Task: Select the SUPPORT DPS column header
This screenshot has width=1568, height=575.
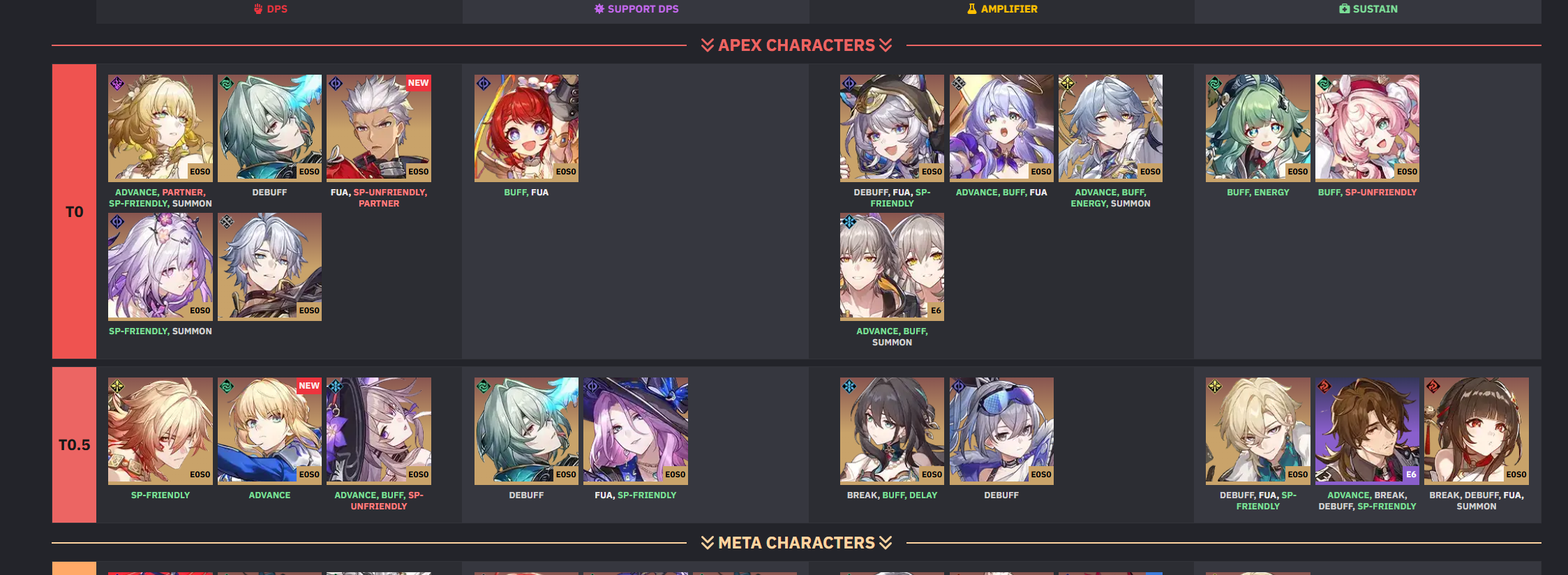Action: pos(636,10)
